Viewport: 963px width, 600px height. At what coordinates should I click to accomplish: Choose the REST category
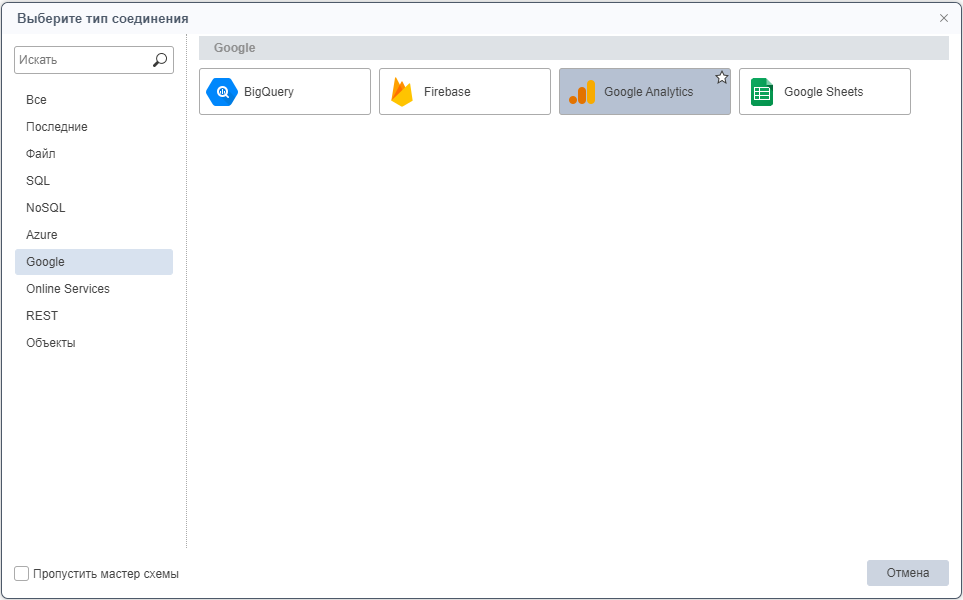tap(42, 316)
